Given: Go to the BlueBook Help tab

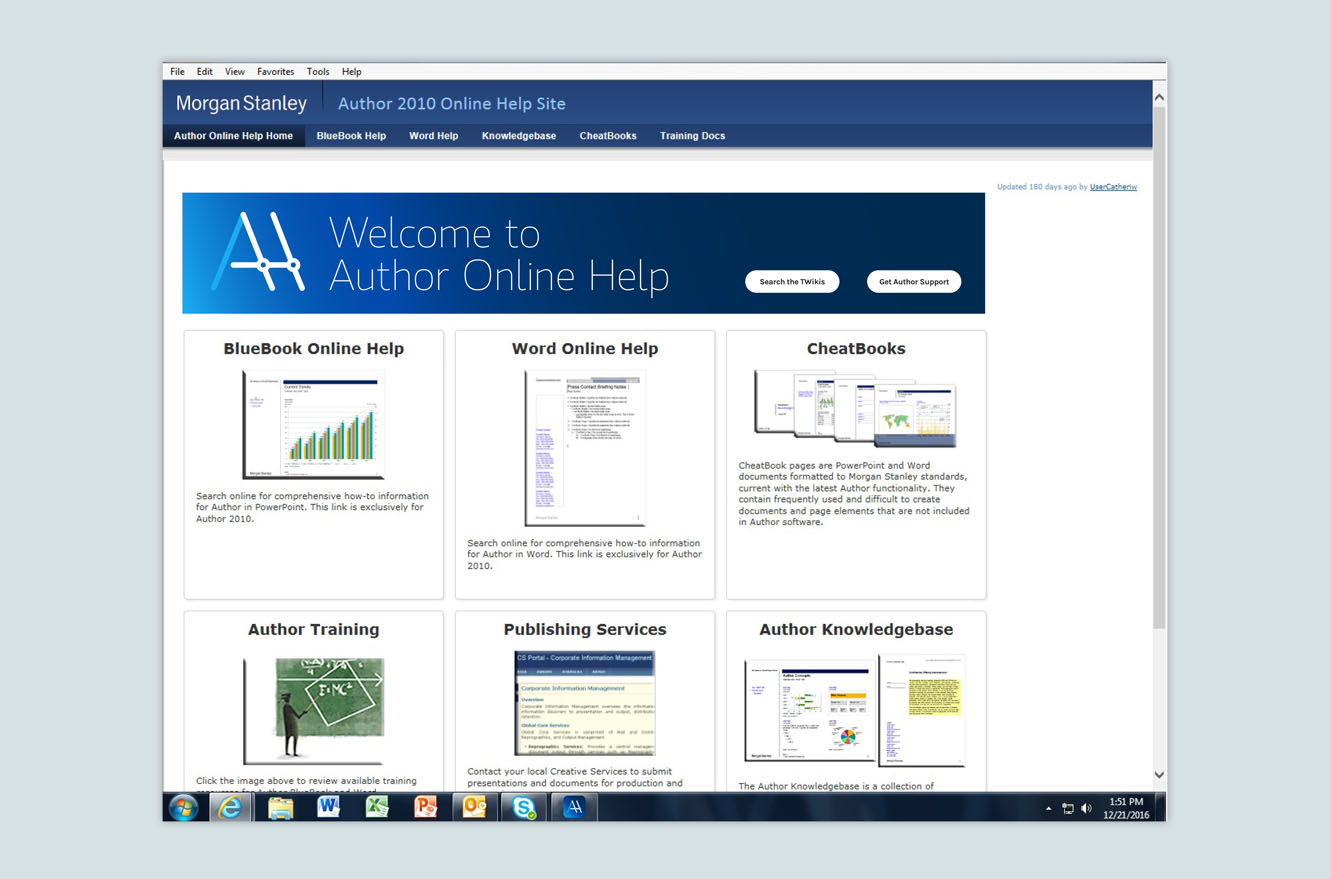Looking at the screenshot, I should point(351,136).
